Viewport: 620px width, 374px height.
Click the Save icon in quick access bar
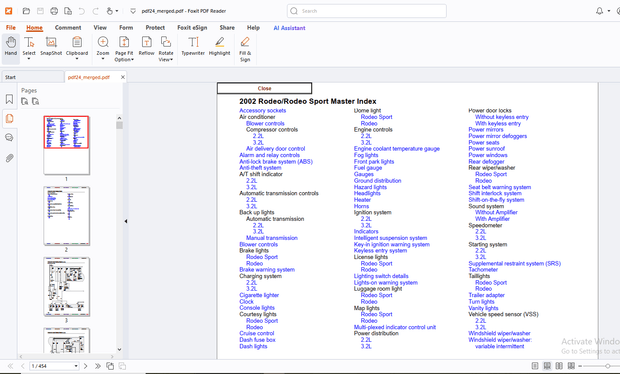click(40, 11)
